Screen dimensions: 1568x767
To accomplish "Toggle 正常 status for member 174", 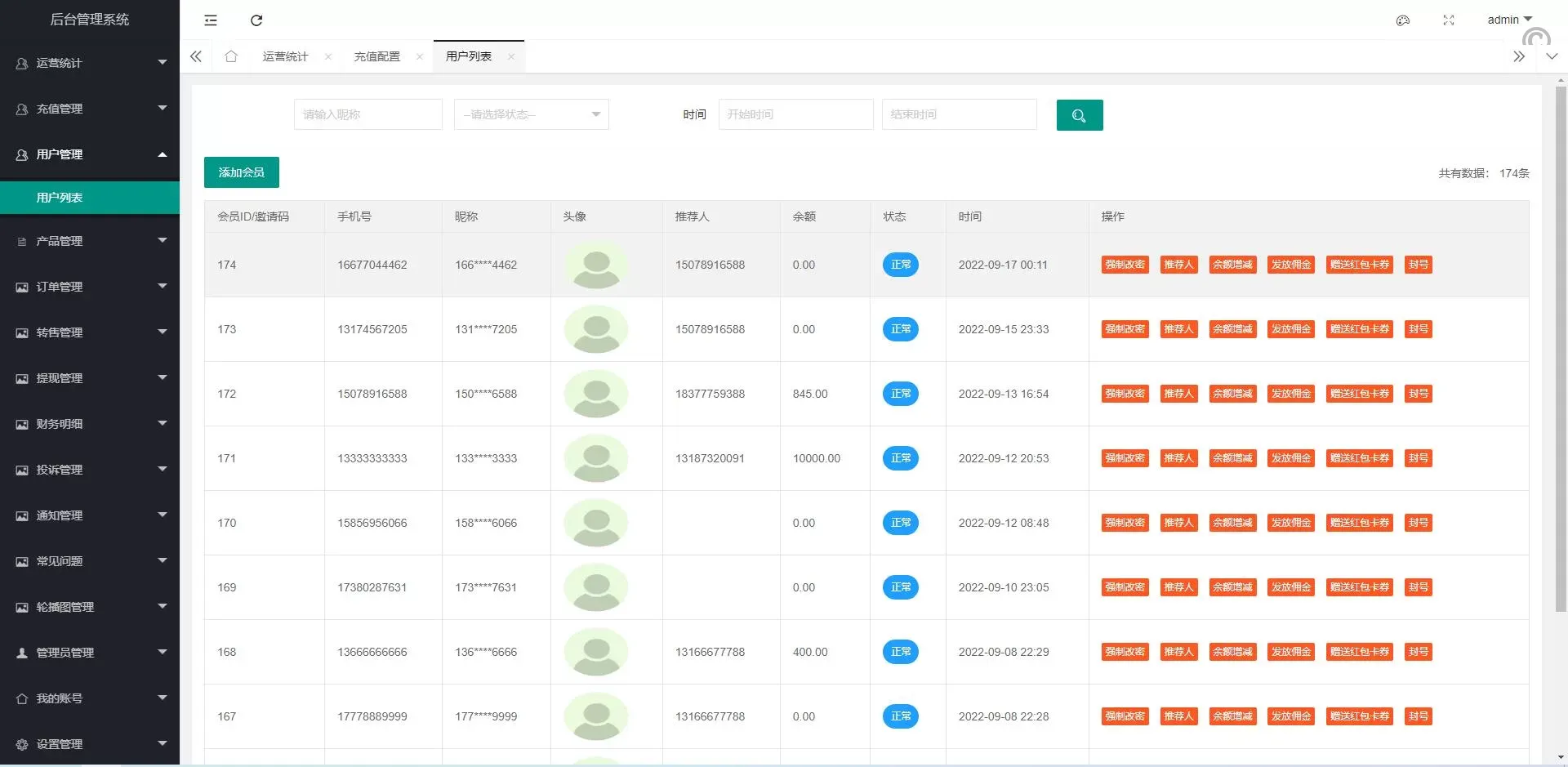I will [x=900, y=265].
